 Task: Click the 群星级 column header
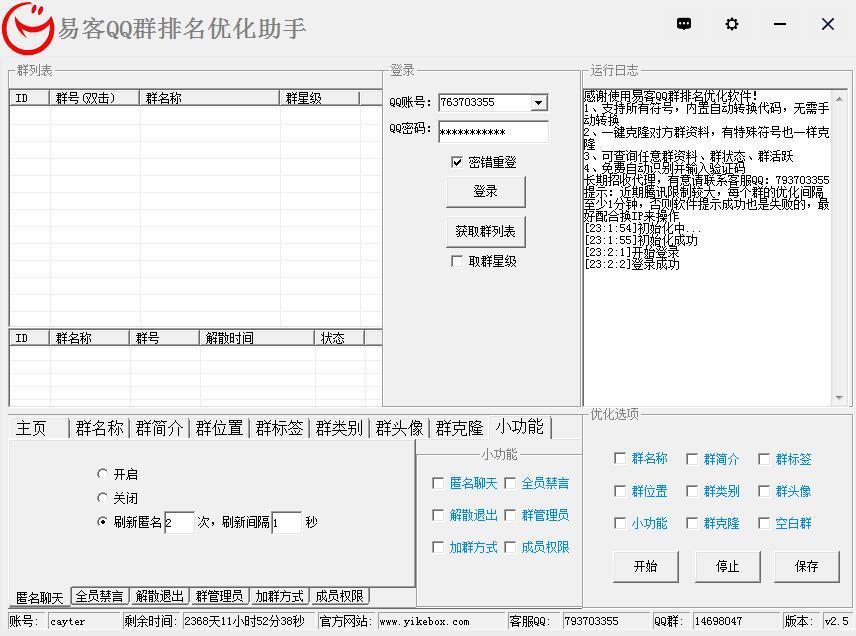click(x=319, y=98)
